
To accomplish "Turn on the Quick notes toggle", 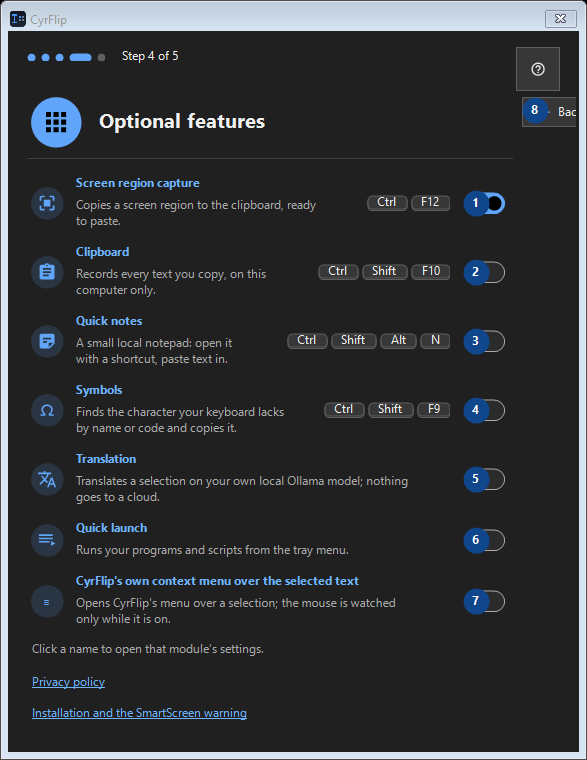I will coord(485,341).
